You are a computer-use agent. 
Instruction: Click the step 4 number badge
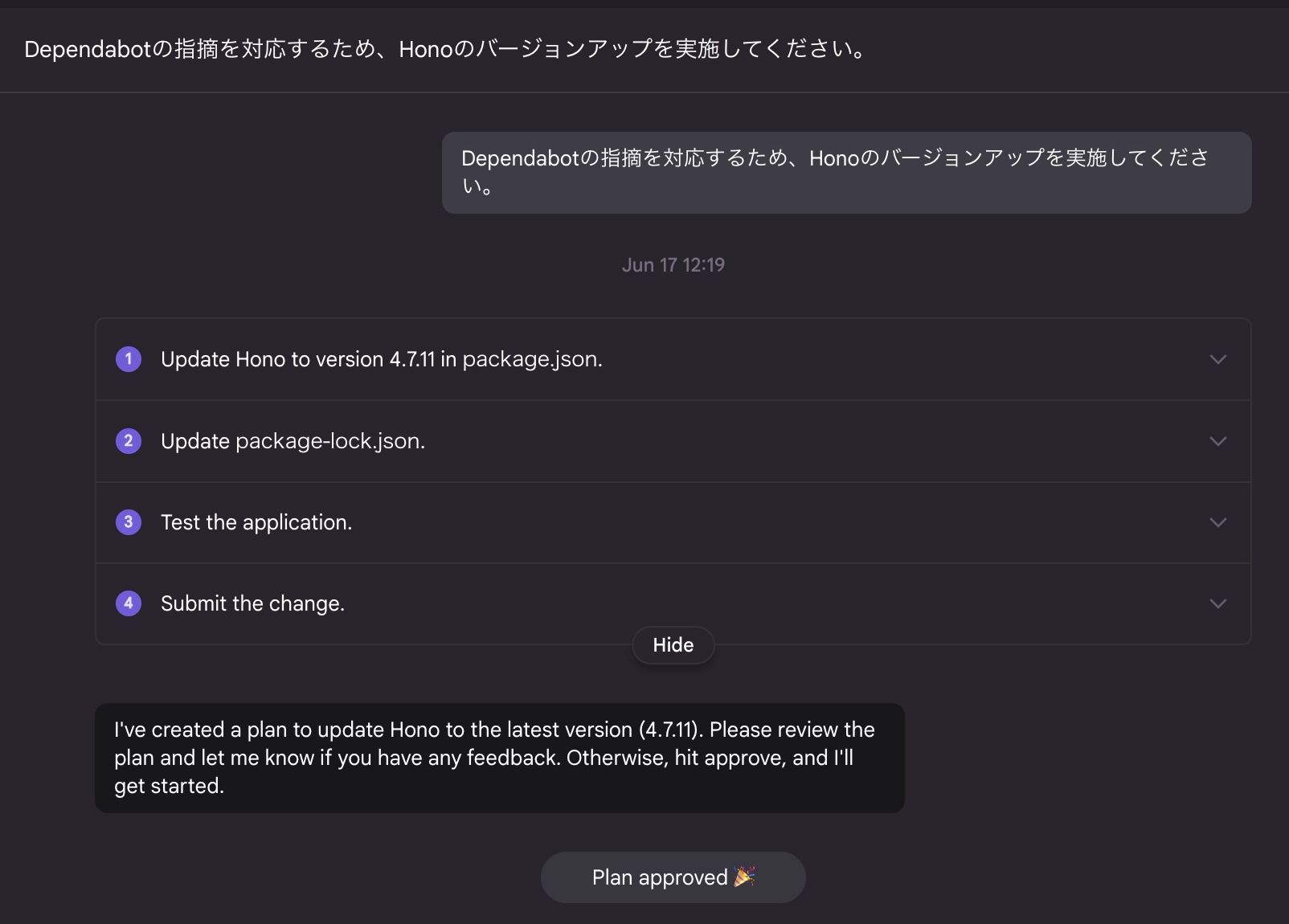129,603
